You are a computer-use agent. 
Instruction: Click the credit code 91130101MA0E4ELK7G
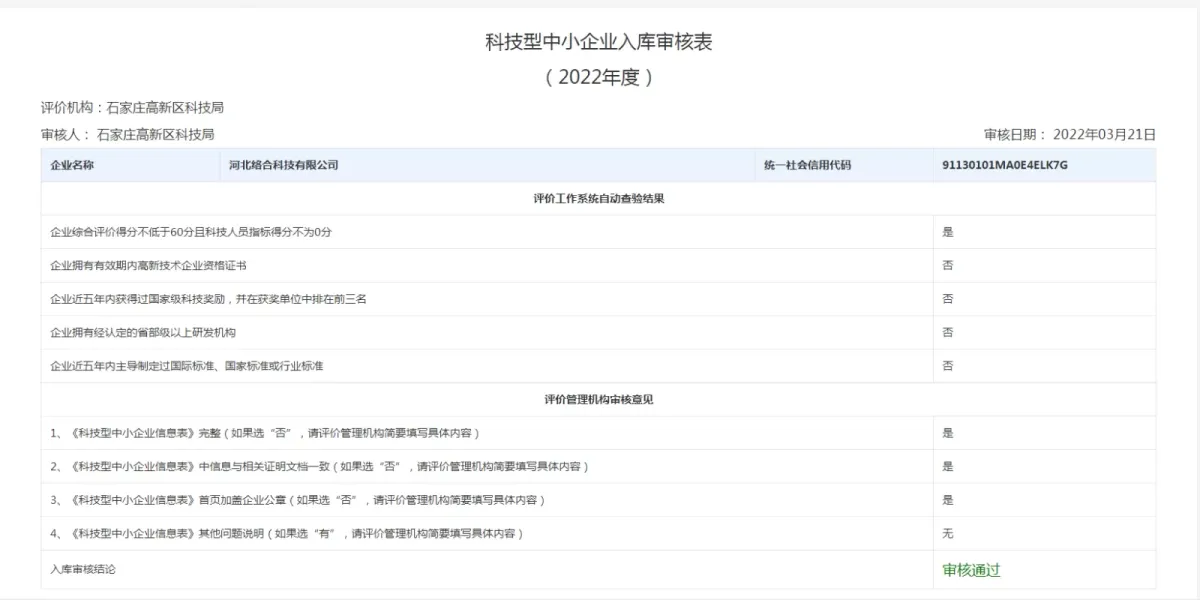click(1003, 164)
